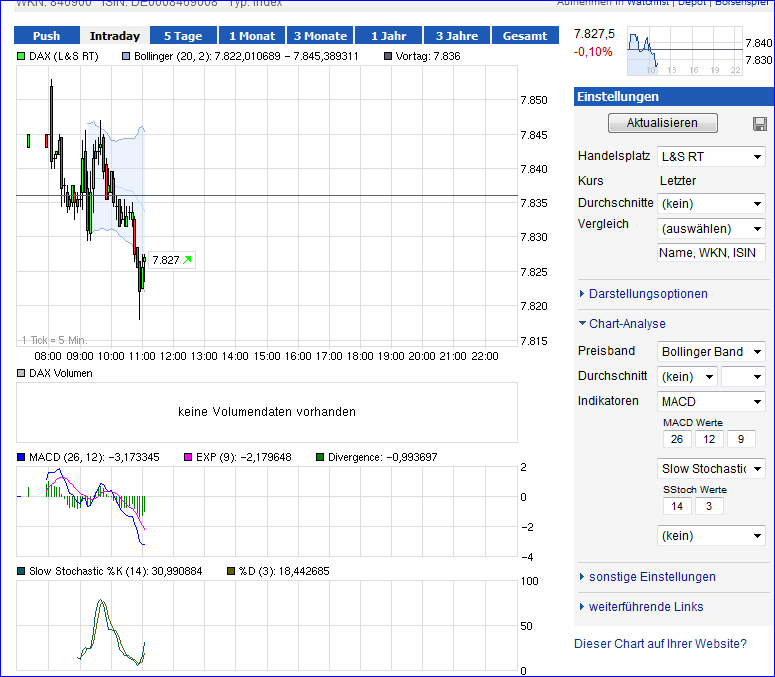Click the Name, WKN, ISIN input field
This screenshot has width=775, height=677.
click(x=711, y=254)
